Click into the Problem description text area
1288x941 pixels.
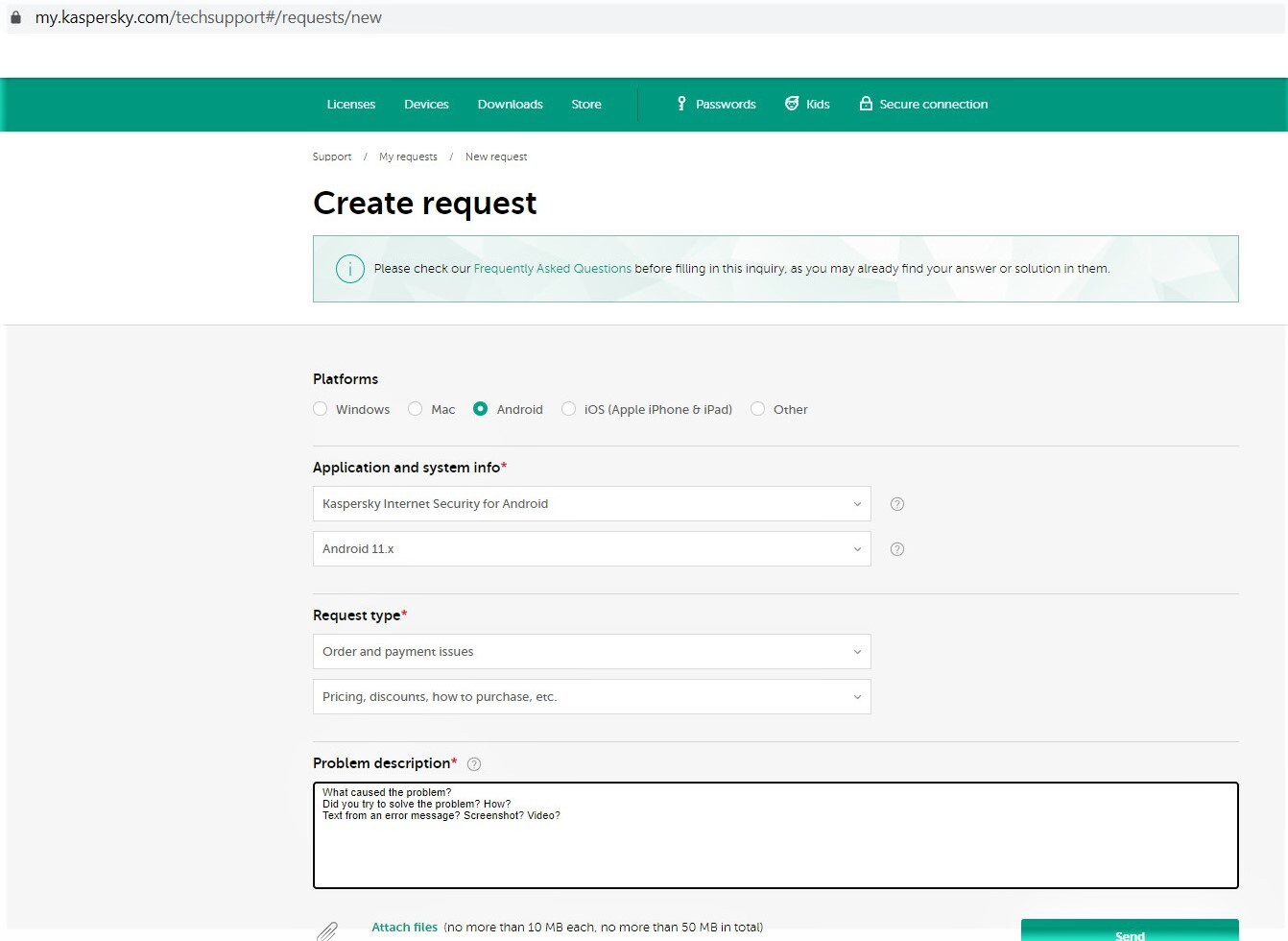(775, 835)
